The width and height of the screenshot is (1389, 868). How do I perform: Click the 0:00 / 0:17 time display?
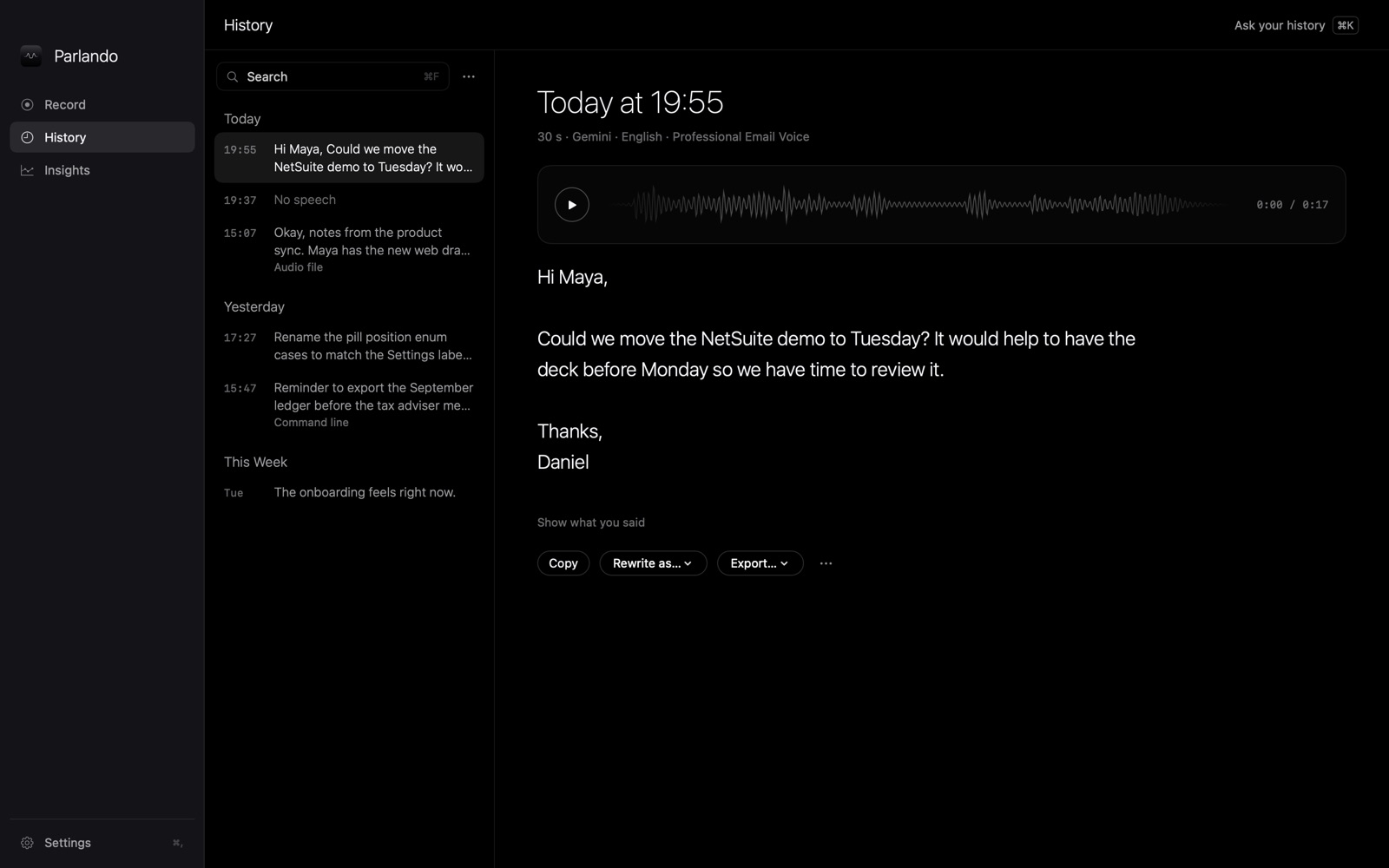coord(1293,205)
